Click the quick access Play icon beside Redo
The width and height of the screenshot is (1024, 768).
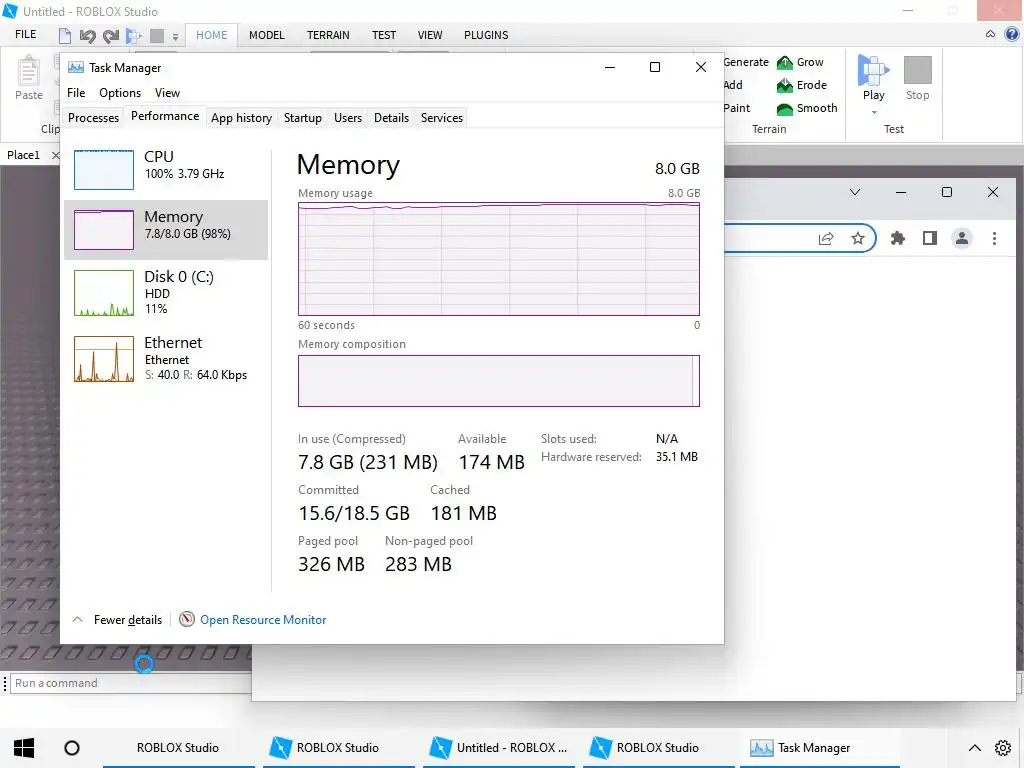(x=134, y=36)
